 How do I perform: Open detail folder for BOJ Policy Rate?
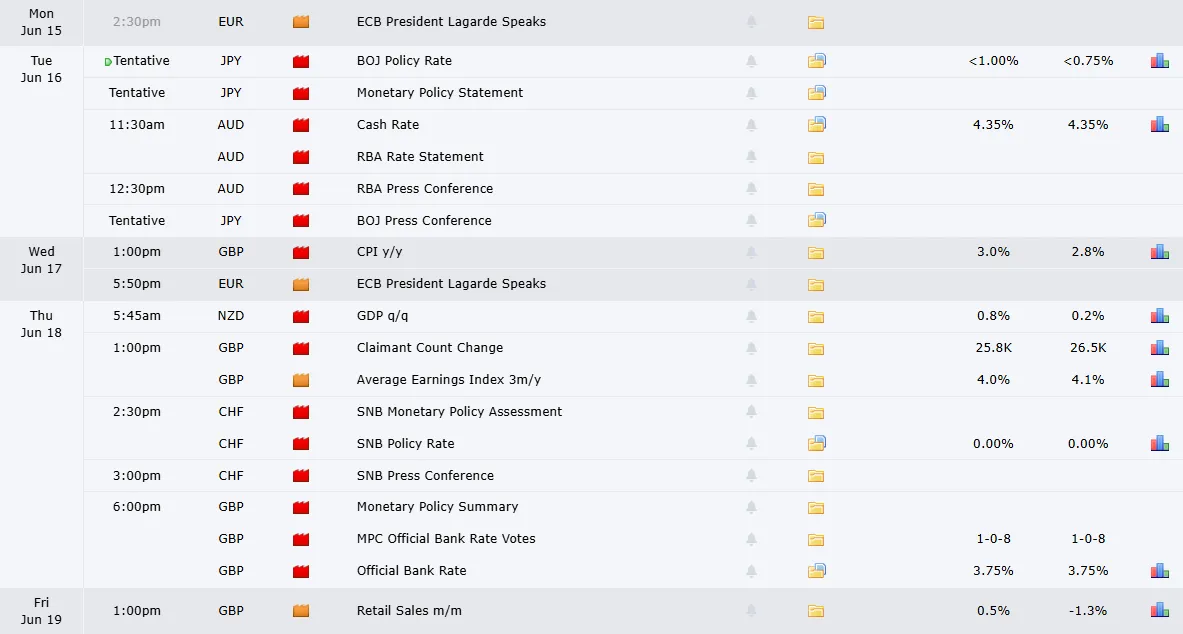(x=816, y=61)
